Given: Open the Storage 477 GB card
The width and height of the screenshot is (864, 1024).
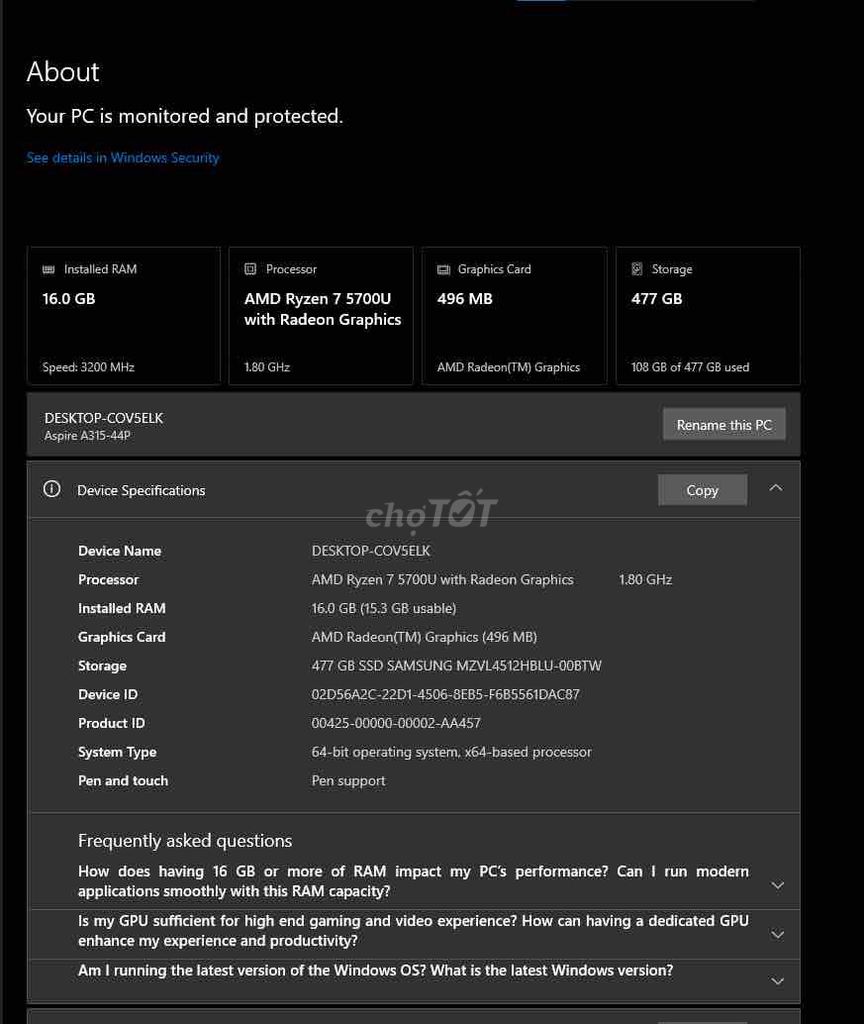Looking at the screenshot, I should 708,316.
